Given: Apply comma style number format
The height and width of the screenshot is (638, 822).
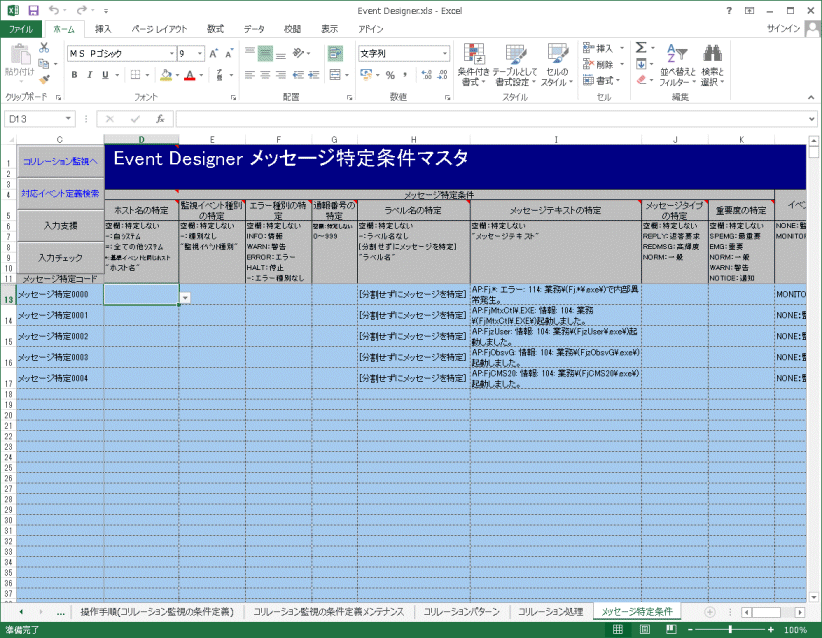Looking at the screenshot, I should (x=405, y=75).
